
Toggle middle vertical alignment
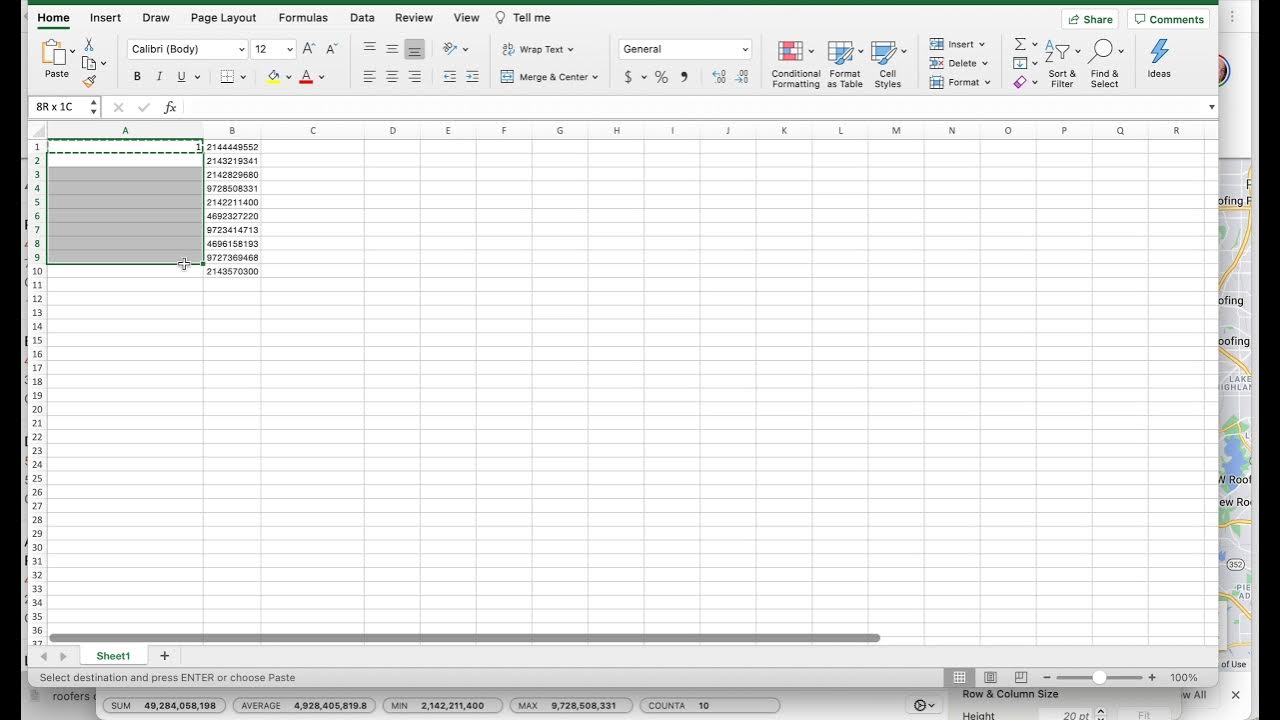pos(392,49)
